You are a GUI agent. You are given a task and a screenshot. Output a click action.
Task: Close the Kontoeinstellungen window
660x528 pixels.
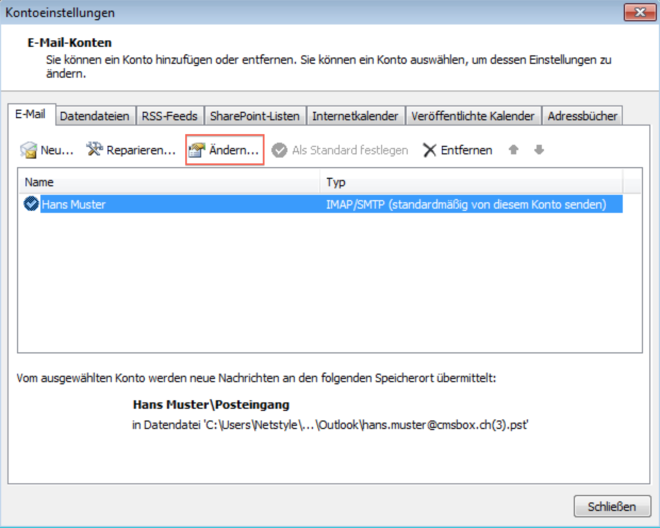click(639, 12)
